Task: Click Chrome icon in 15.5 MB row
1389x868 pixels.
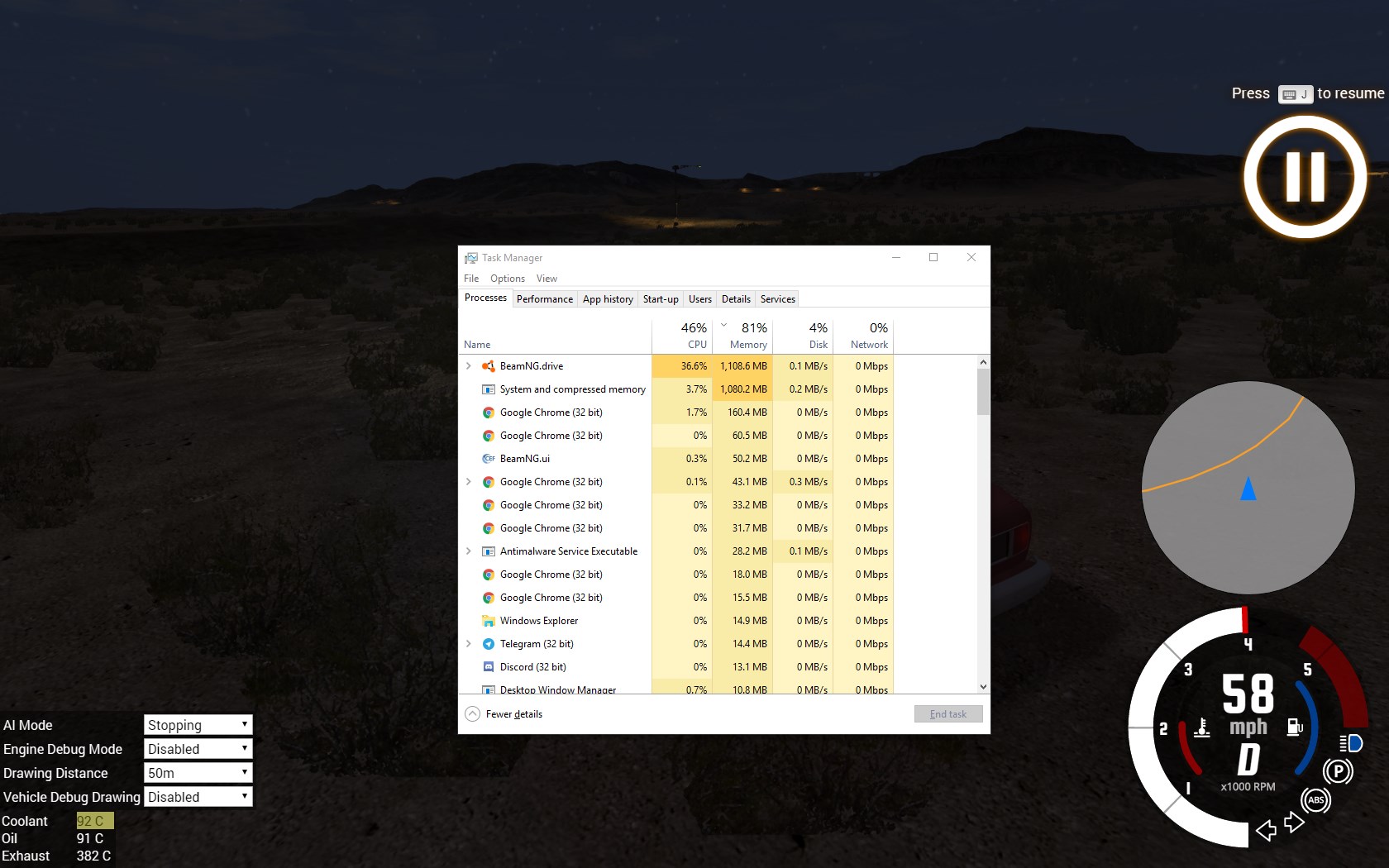Action: coord(489,598)
